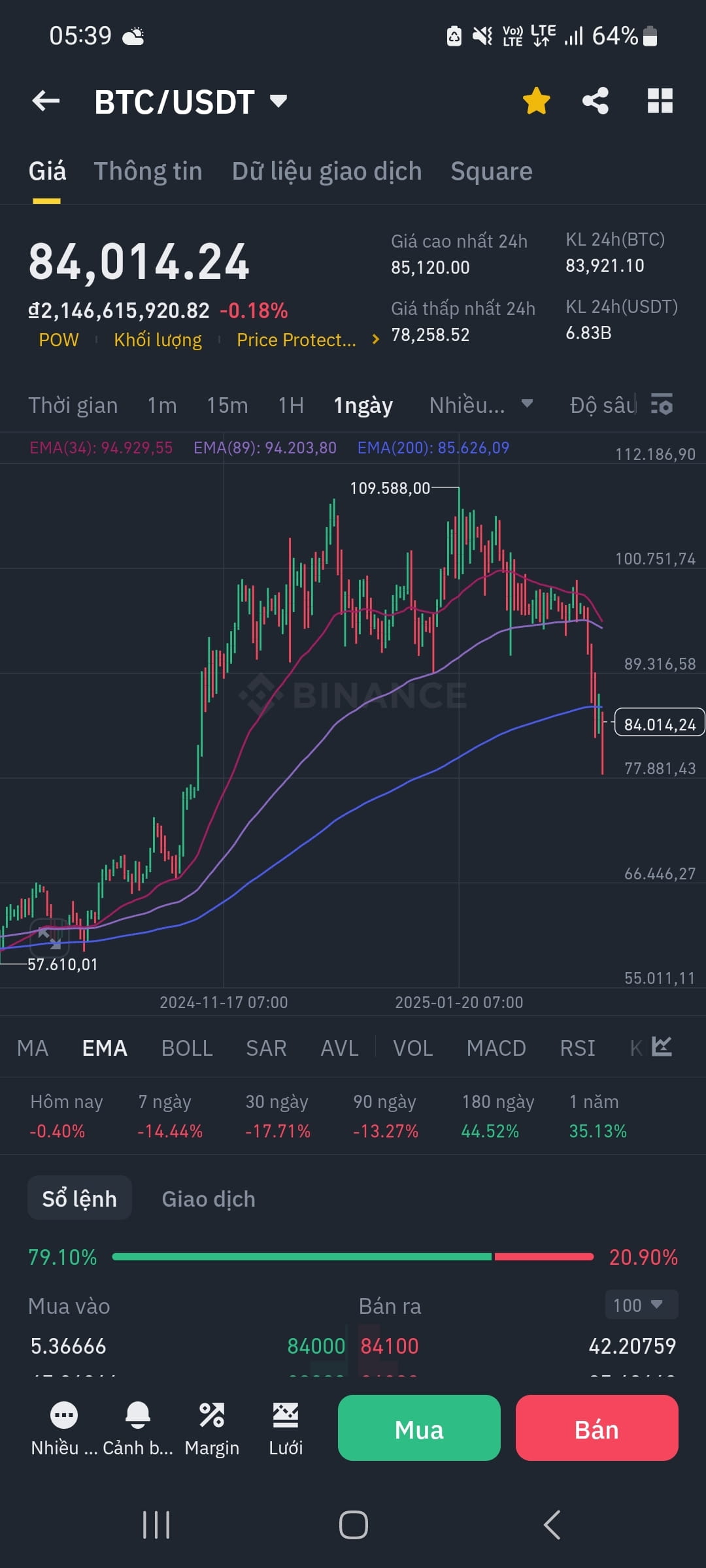This screenshot has height=1568, width=706.
Task: Tap the EMA(200) indicator value
Action: 433,448
